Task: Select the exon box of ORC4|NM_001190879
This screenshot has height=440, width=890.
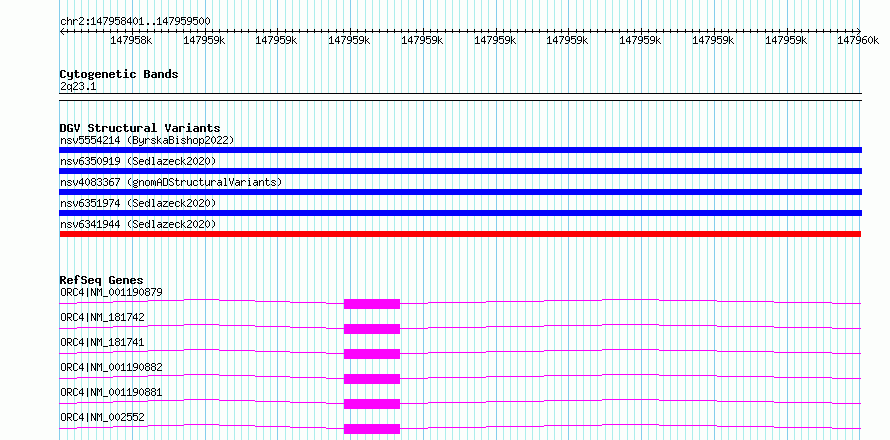Action: [372, 304]
